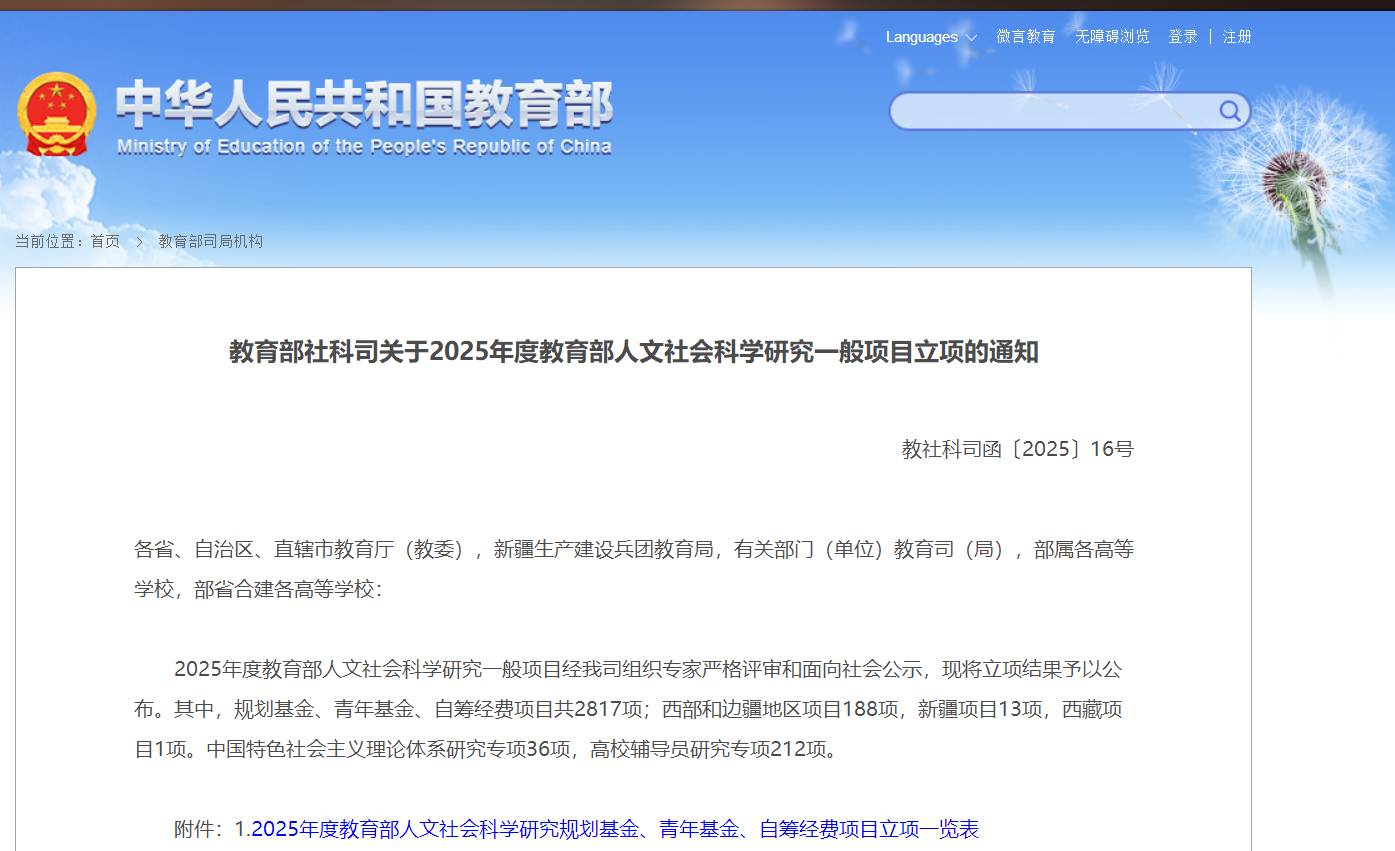The width and height of the screenshot is (1395, 851).
Task: Click the magnifying glass search icon
Action: click(1229, 111)
